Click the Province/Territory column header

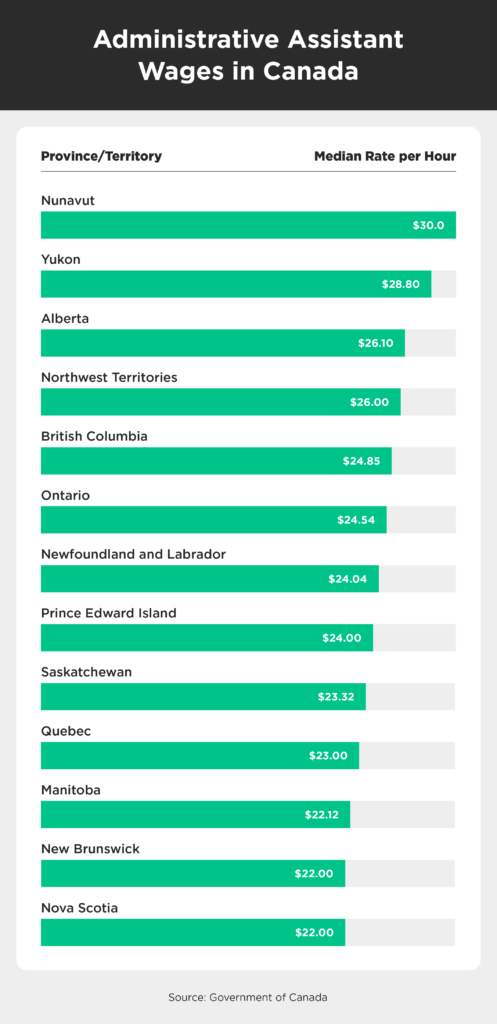pos(101,157)
